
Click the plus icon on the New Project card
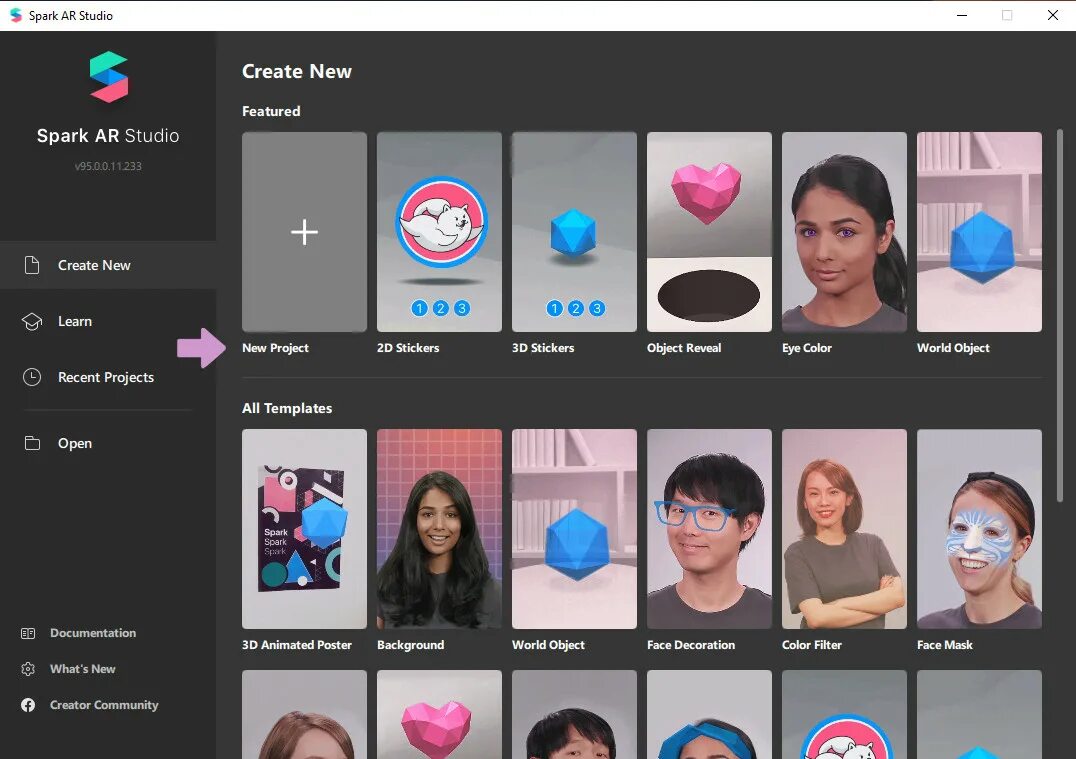[x=304, y=232]
